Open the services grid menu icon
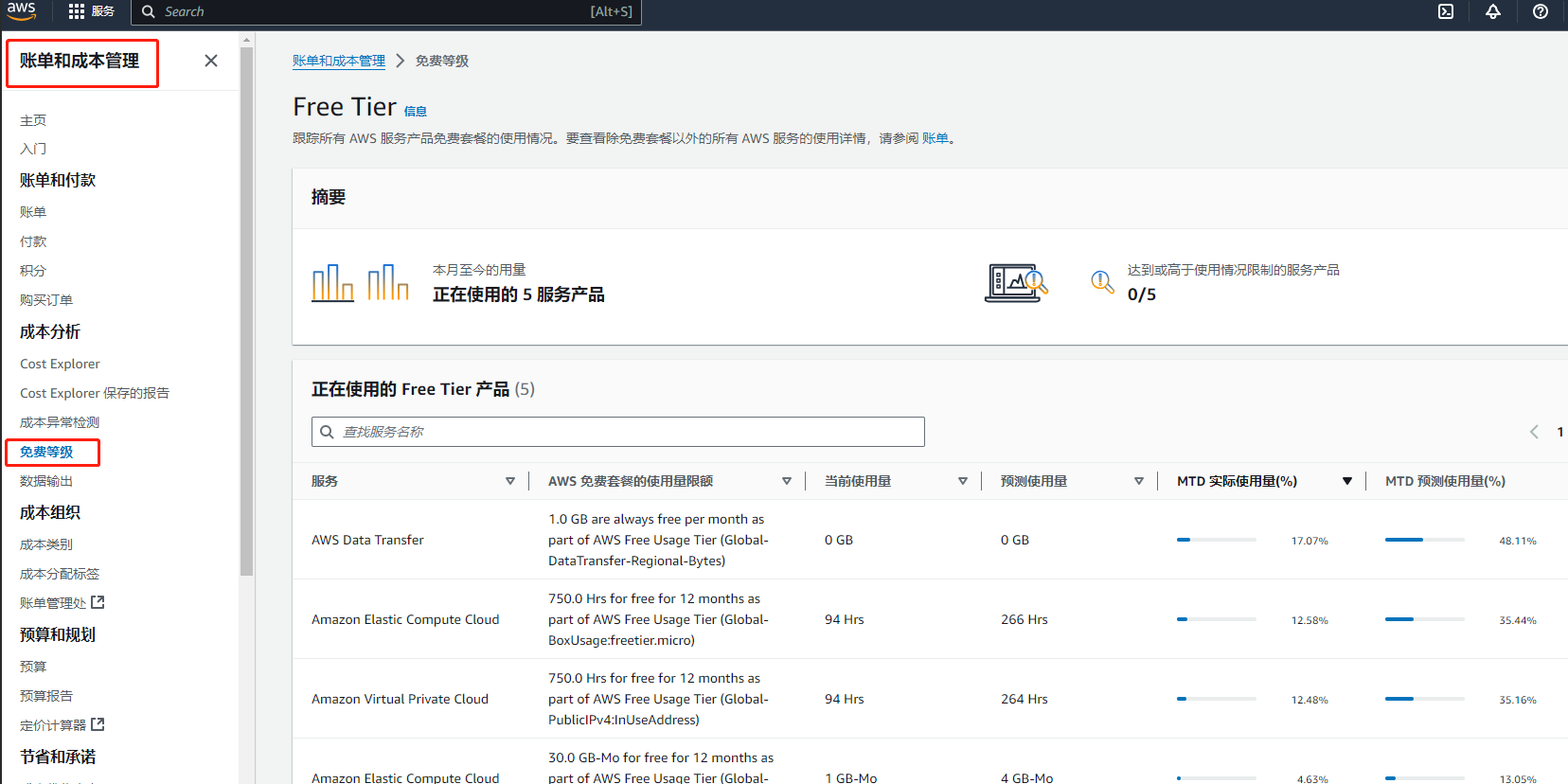This screenshot has width=1568, height=784. [x=77, y=11]
